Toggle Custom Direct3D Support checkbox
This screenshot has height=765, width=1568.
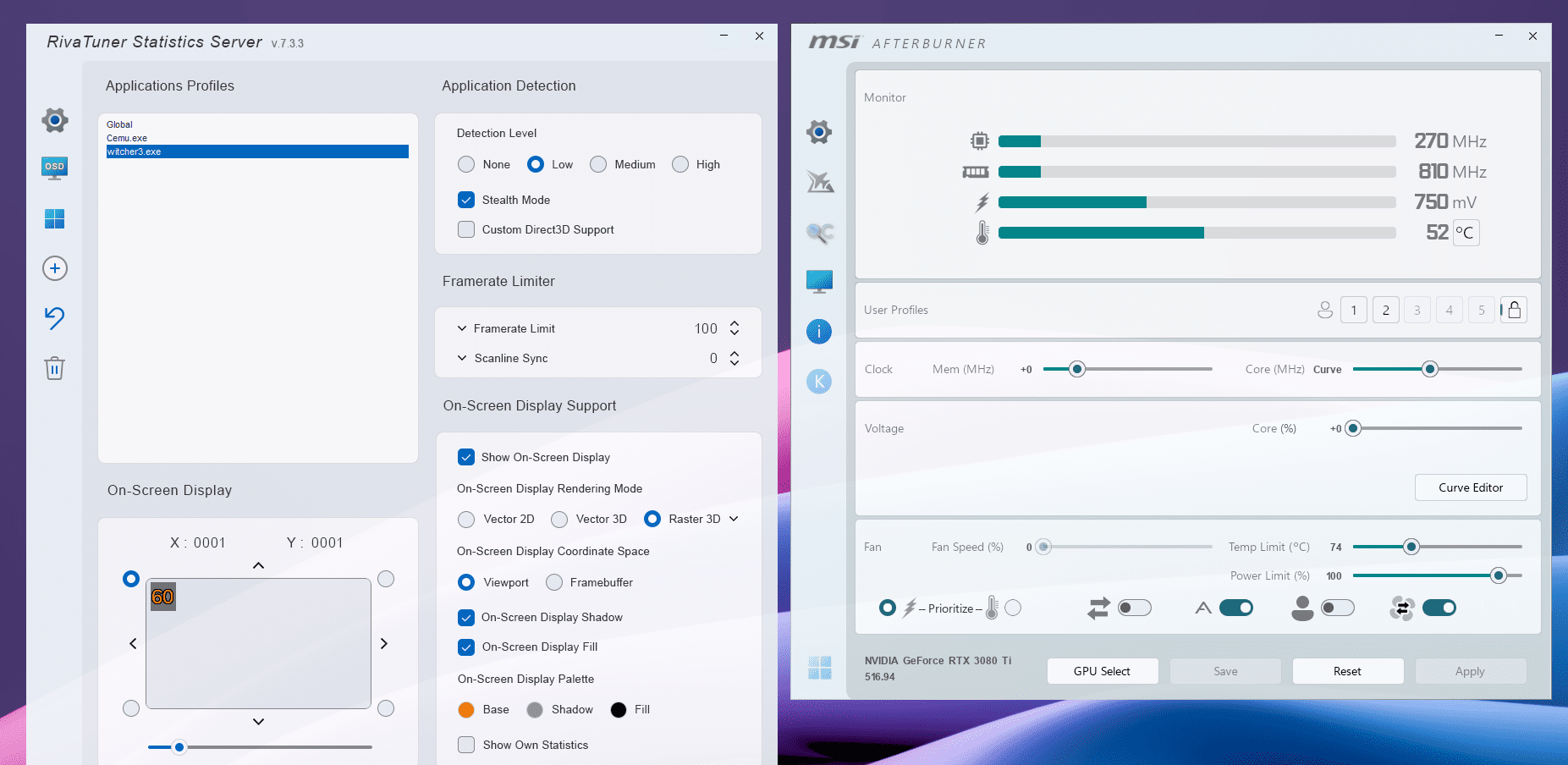(466, 229)
